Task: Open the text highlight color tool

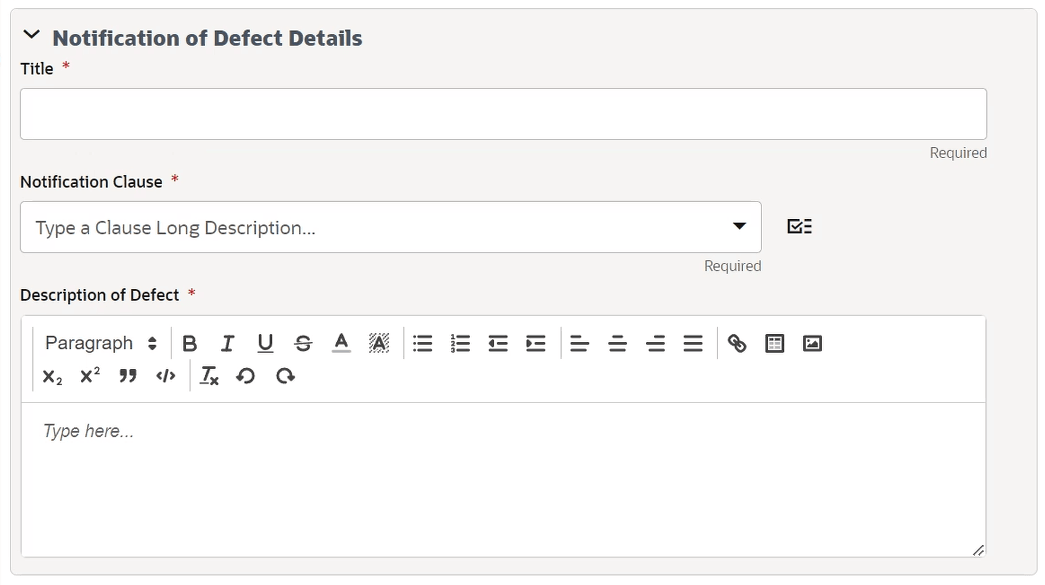Action: click(x=379, y=343)
